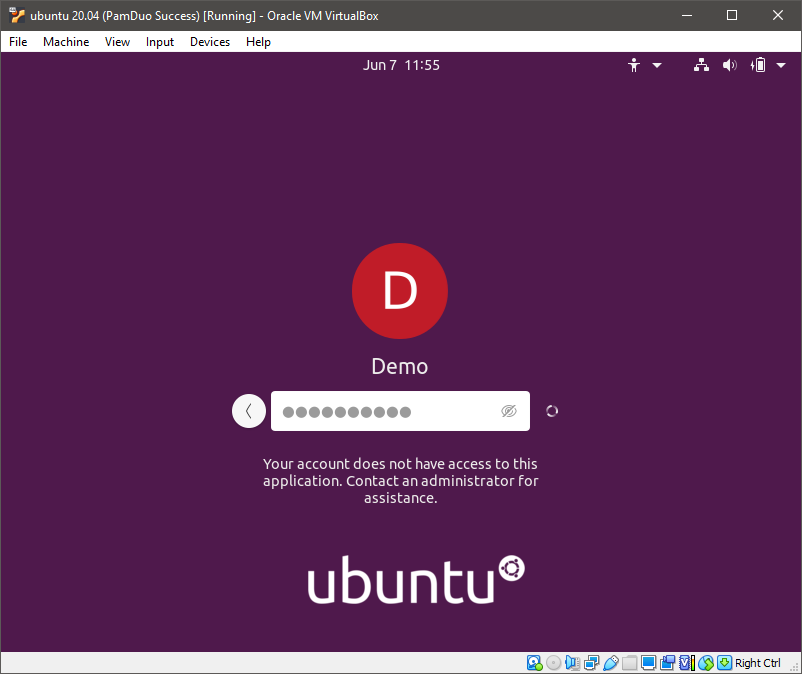The width and height of the screenshot is (802, 674).
Task: Click the hard disk activity indicator
Action: 534,663
